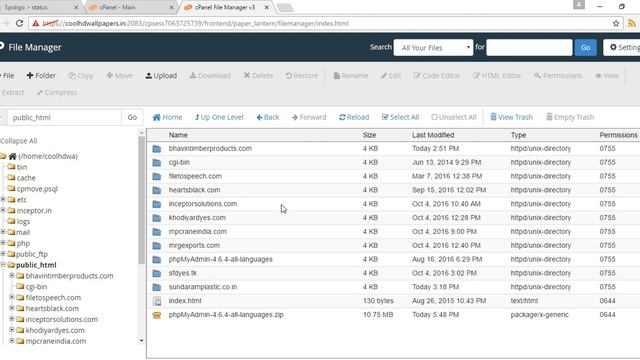
Task: Bookmark page with the star icon
Action: [616, 23]
